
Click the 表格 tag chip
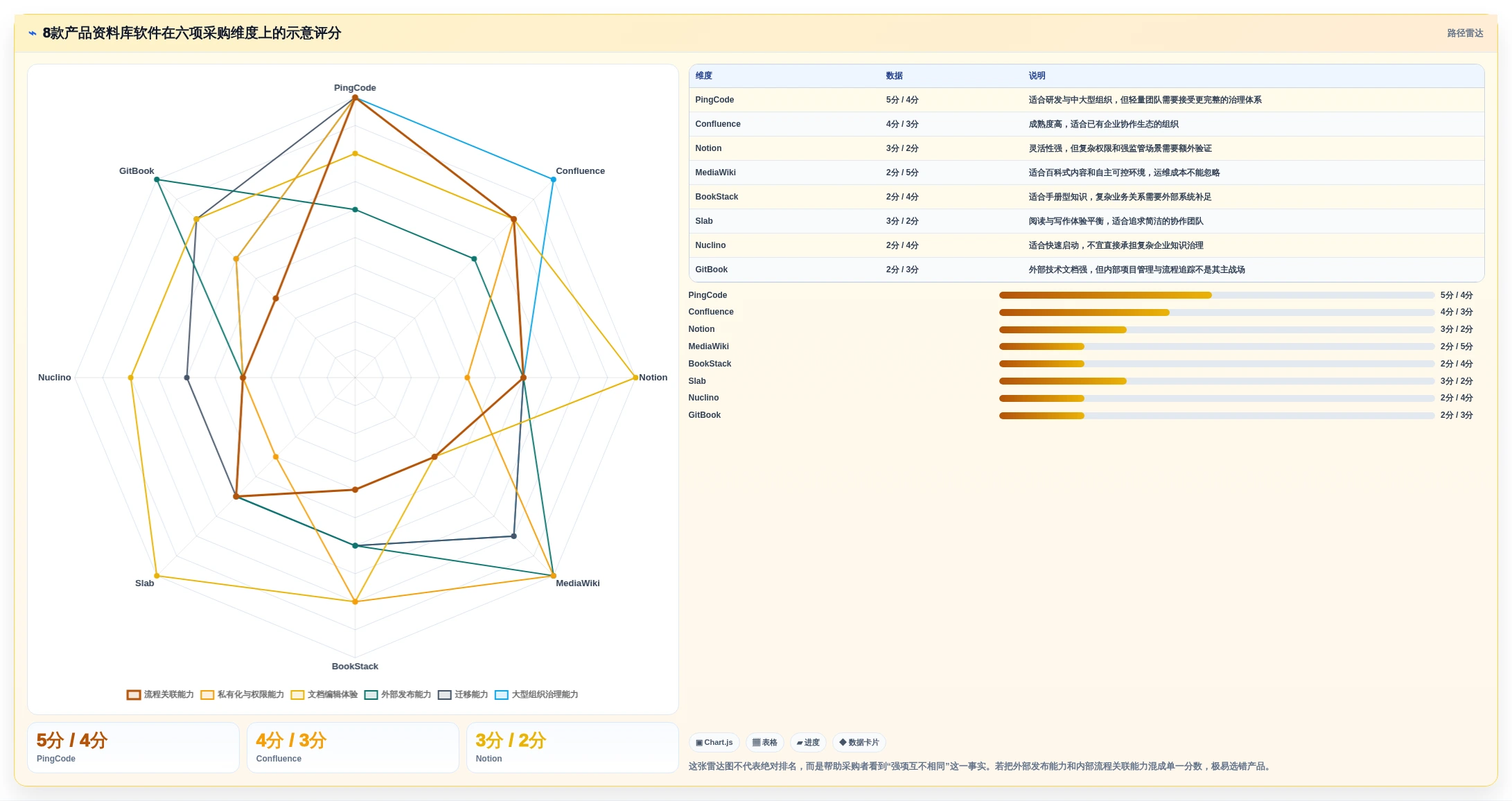pos(765,742)
